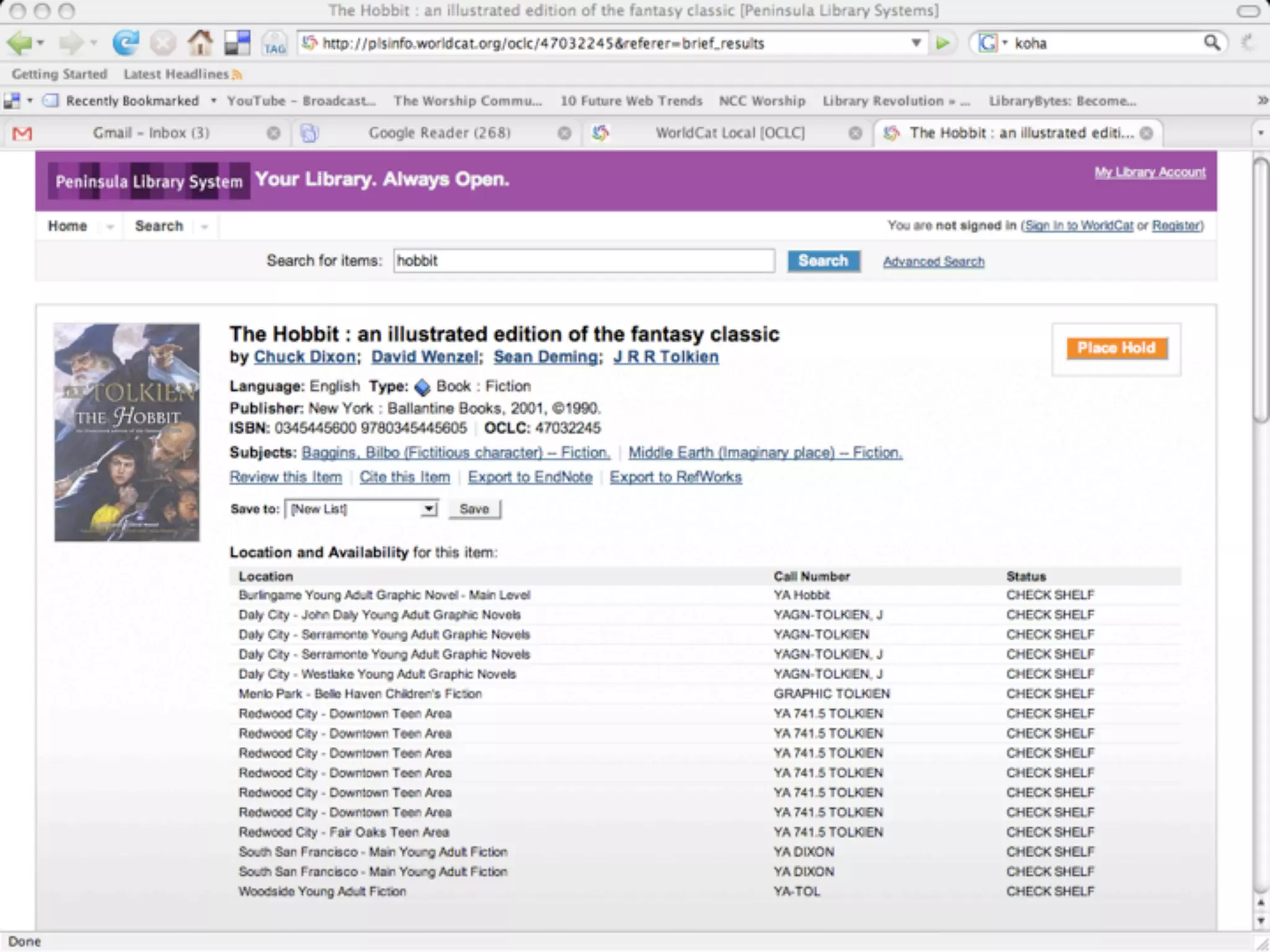
Task: Click the search magnifying glass icon
Action: coord(1212,43)
